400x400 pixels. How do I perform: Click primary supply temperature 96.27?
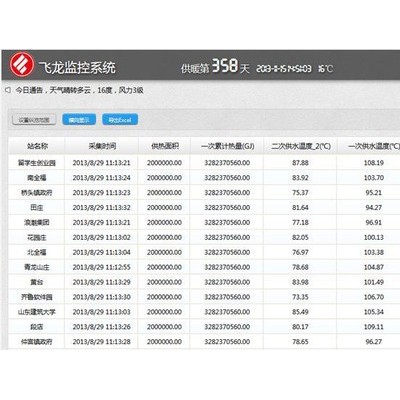(374, 342)
